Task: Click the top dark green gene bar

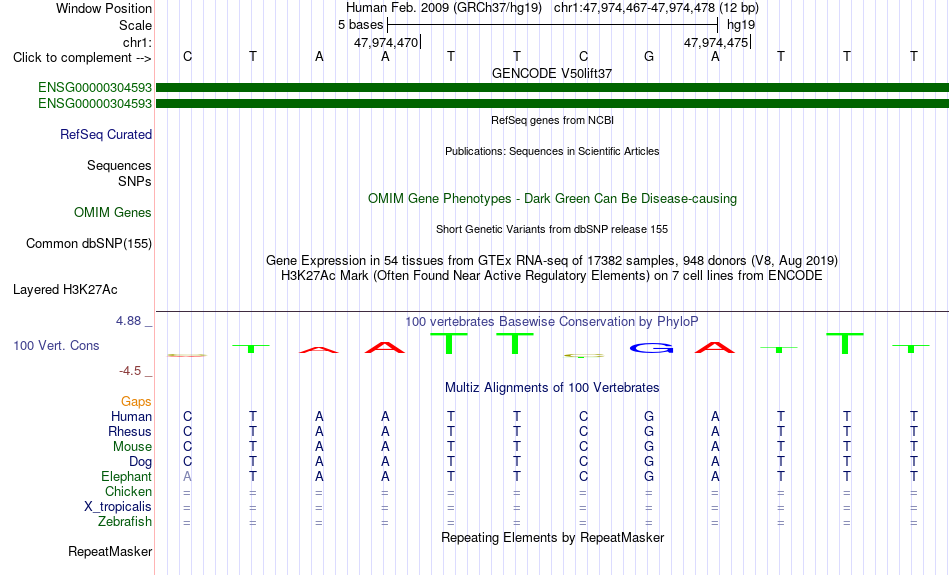Action: coord(552,88)
